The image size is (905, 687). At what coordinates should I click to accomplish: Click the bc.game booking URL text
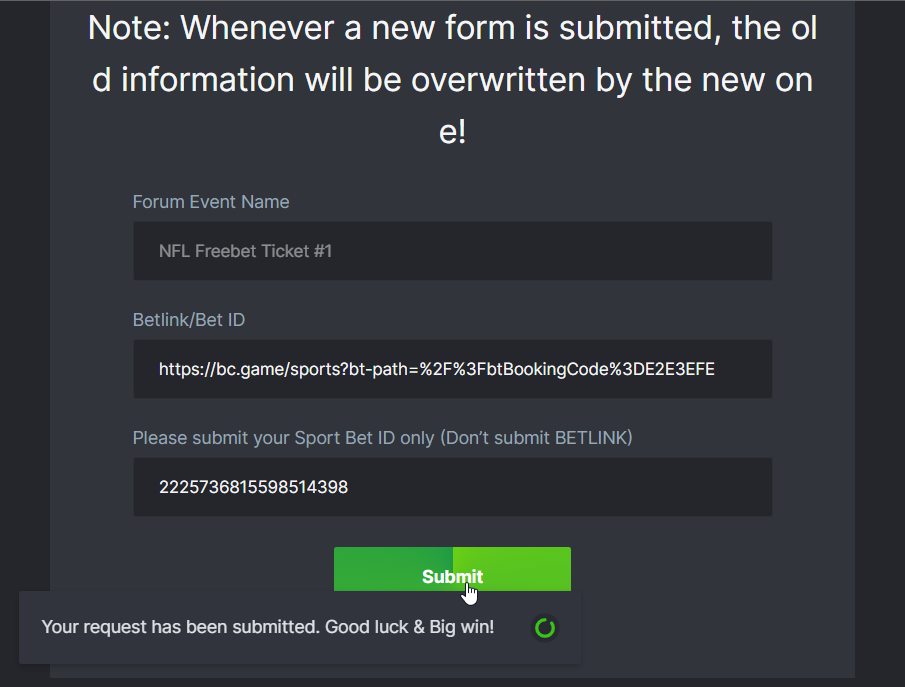point(436,370)
